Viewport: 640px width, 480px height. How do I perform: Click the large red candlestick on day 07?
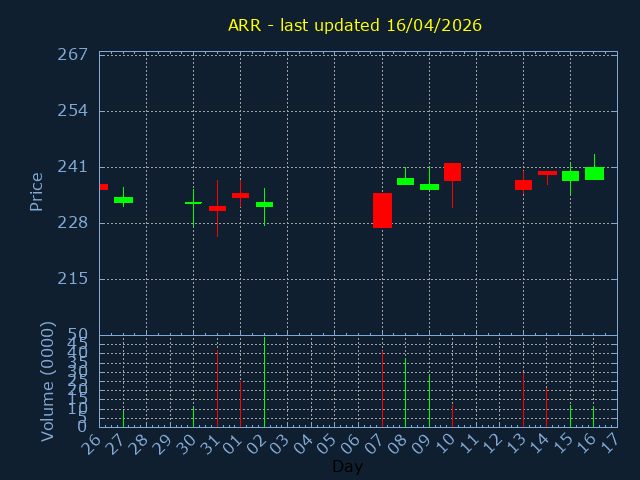coord(382,210)
